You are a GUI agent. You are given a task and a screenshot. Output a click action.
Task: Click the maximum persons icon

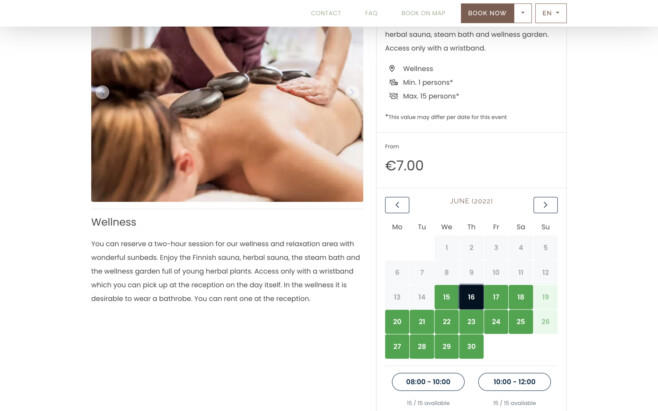[393, 96]
